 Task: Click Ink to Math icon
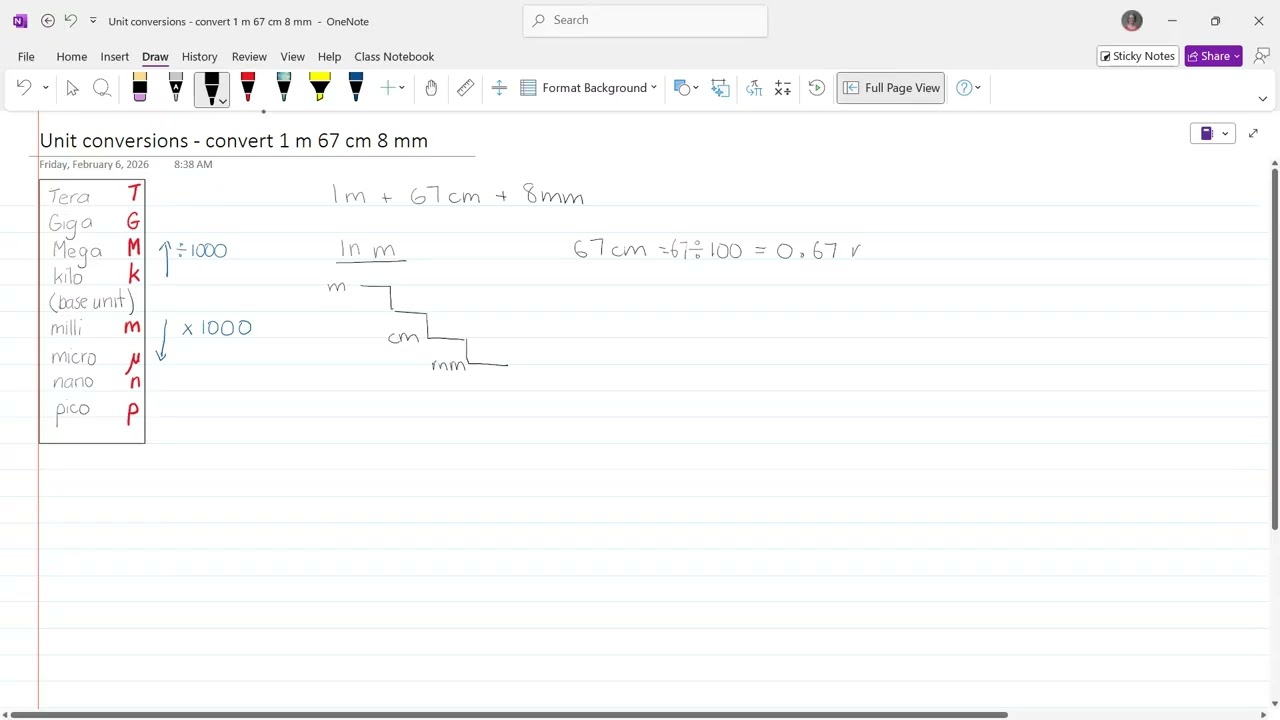[754, 88]
